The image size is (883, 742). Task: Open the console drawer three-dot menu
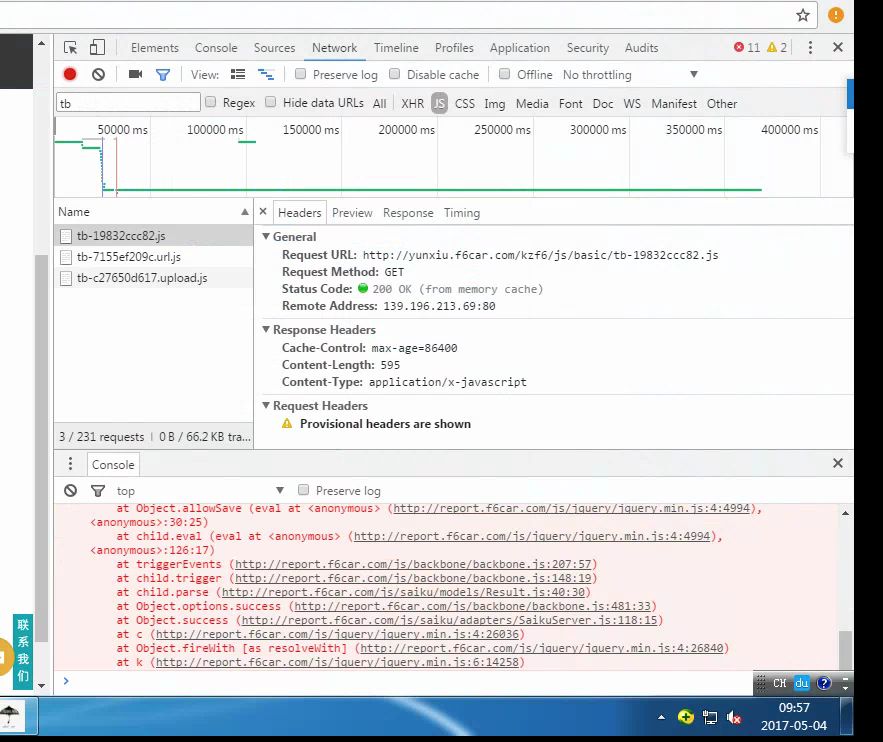pos(70,463)
